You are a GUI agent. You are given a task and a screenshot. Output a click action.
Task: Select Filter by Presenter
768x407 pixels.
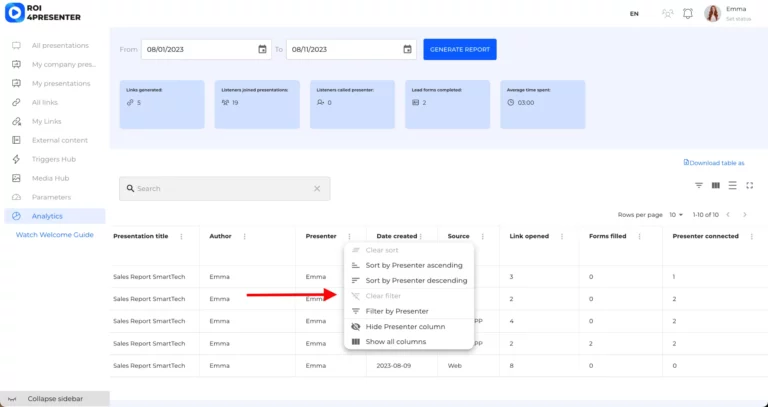[x=409, y=311]
